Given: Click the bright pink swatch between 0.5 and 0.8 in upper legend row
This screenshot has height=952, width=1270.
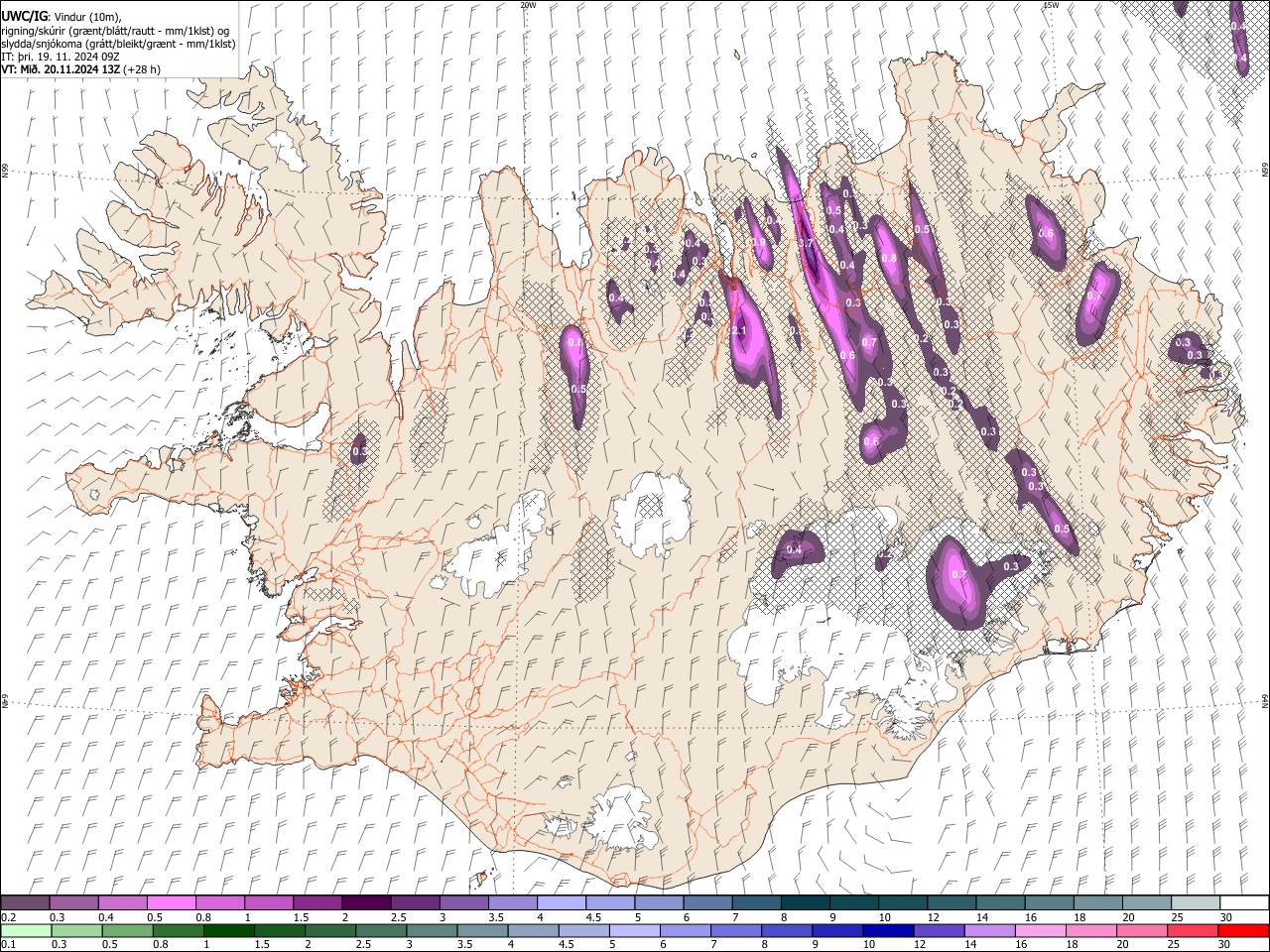Looking at the screenshot, I should (171, 902).
